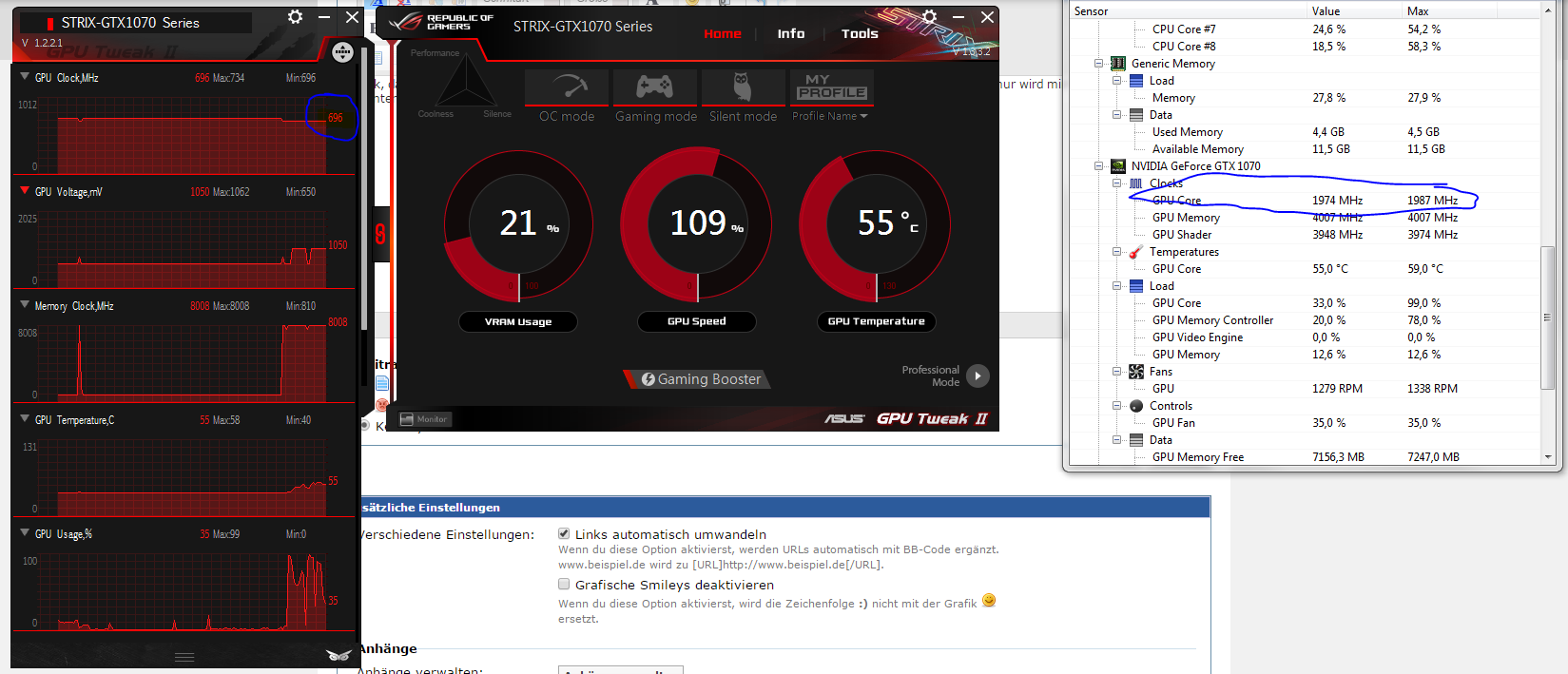
Task: Open the Profile Name dropdown
Action: [830, 116]
